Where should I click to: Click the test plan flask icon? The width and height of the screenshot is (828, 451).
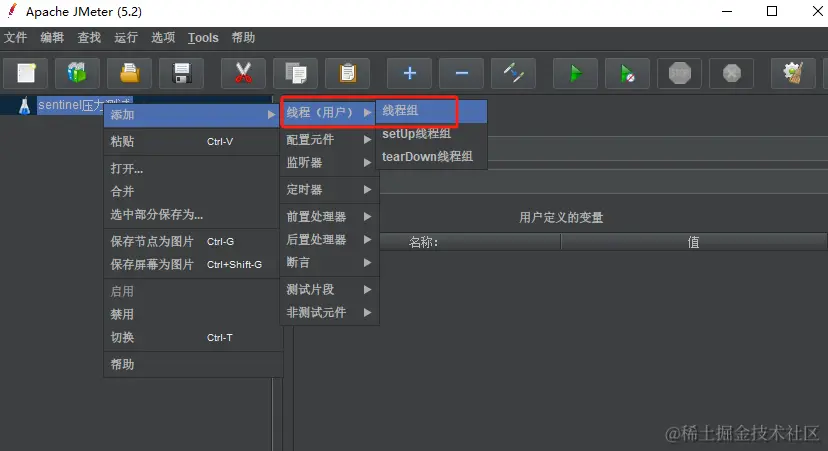pos(24,106)
